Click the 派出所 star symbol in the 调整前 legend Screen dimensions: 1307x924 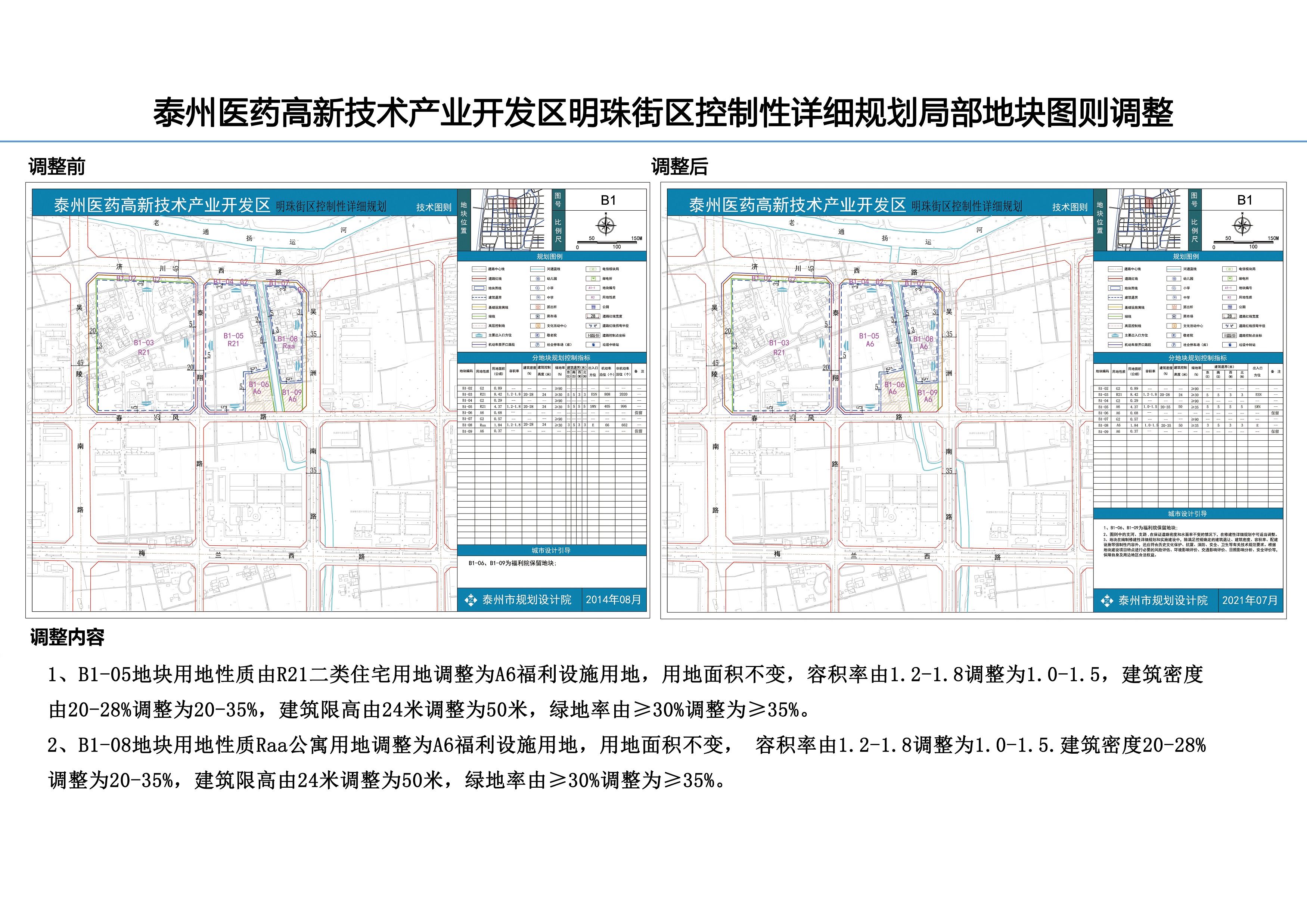click(538, 307)
